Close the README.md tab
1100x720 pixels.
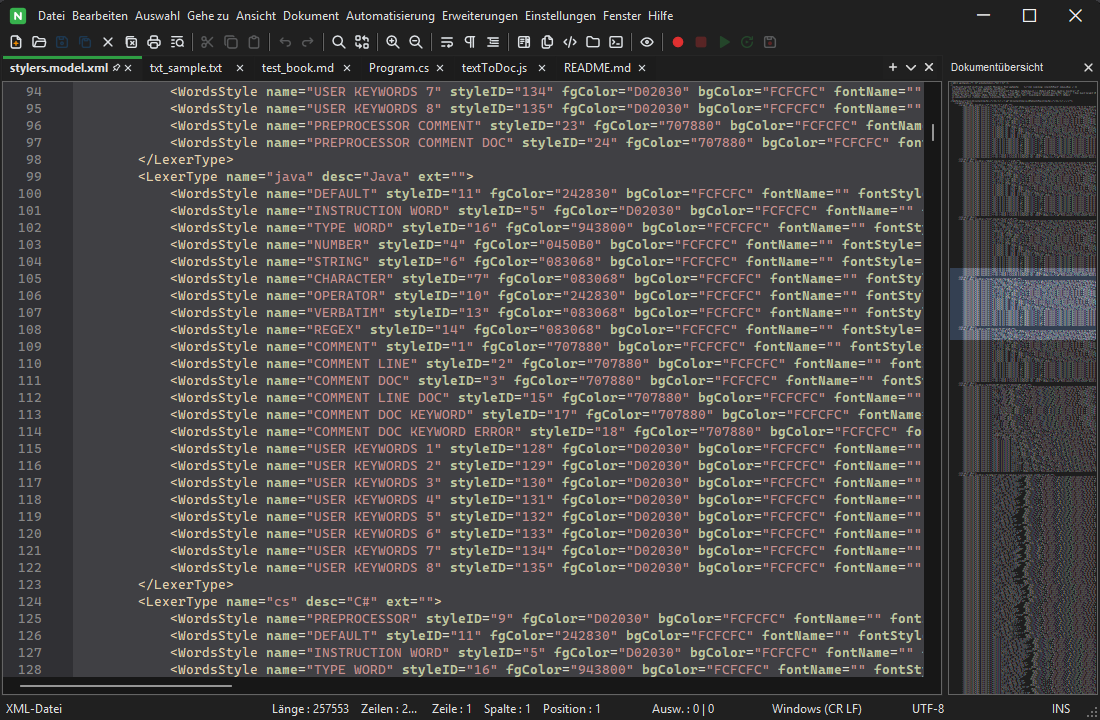click(642, 68)
